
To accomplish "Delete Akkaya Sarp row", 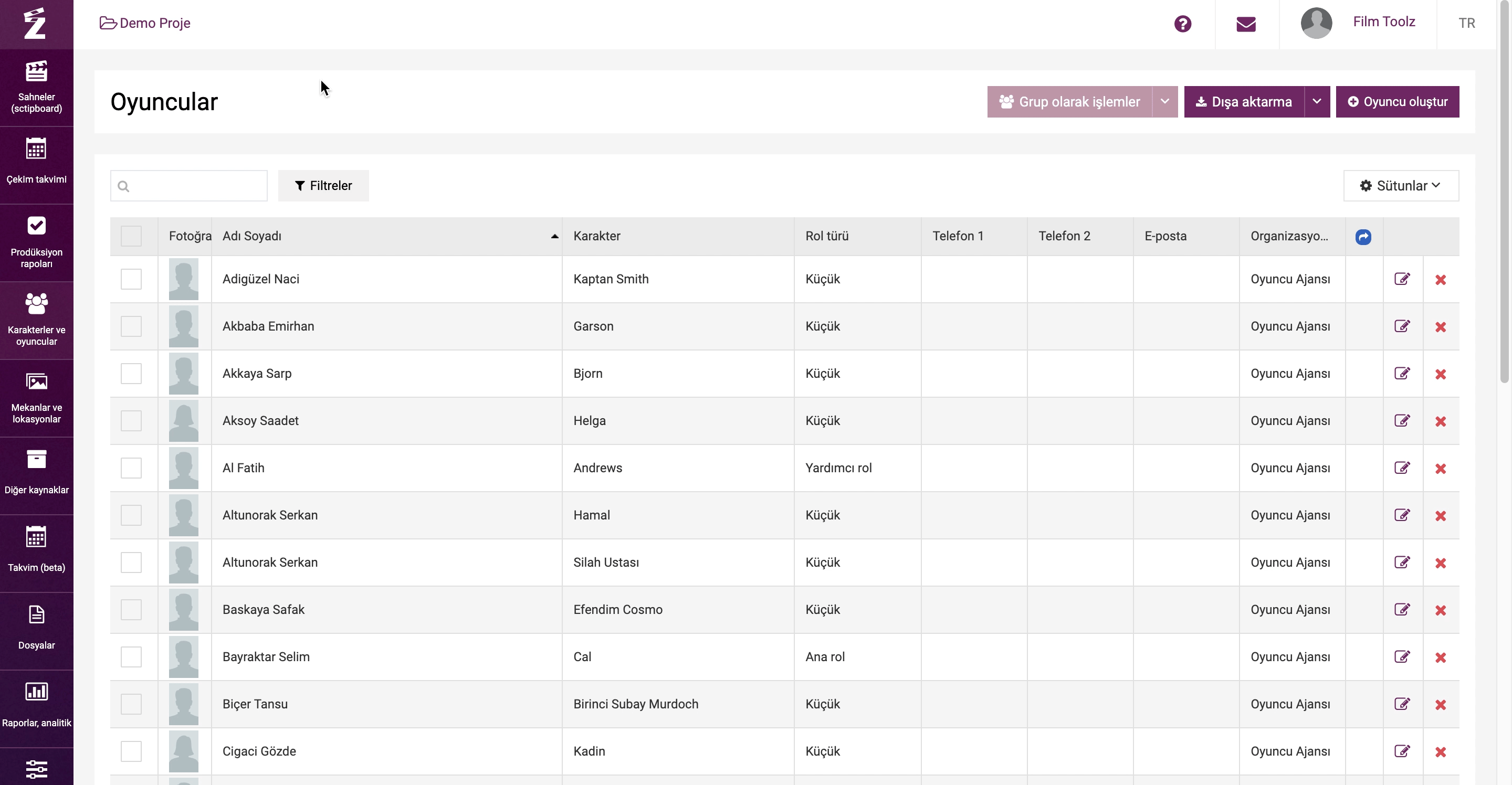I will coord(1441,374).
